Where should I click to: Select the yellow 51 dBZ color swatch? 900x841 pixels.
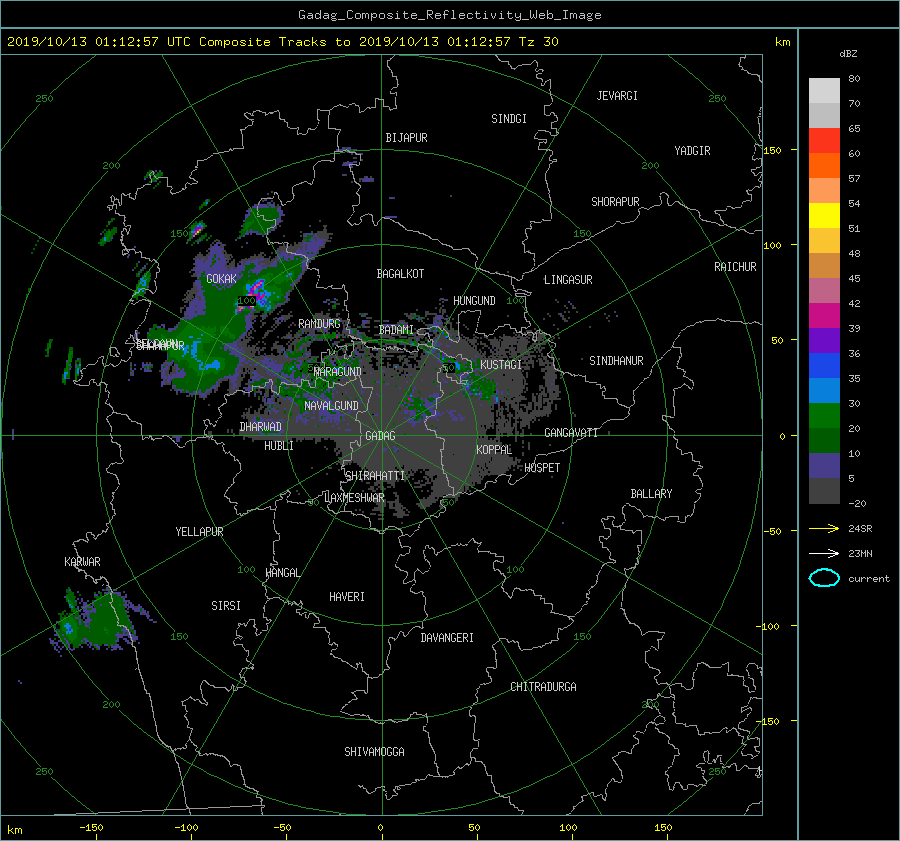pos(824,215)
